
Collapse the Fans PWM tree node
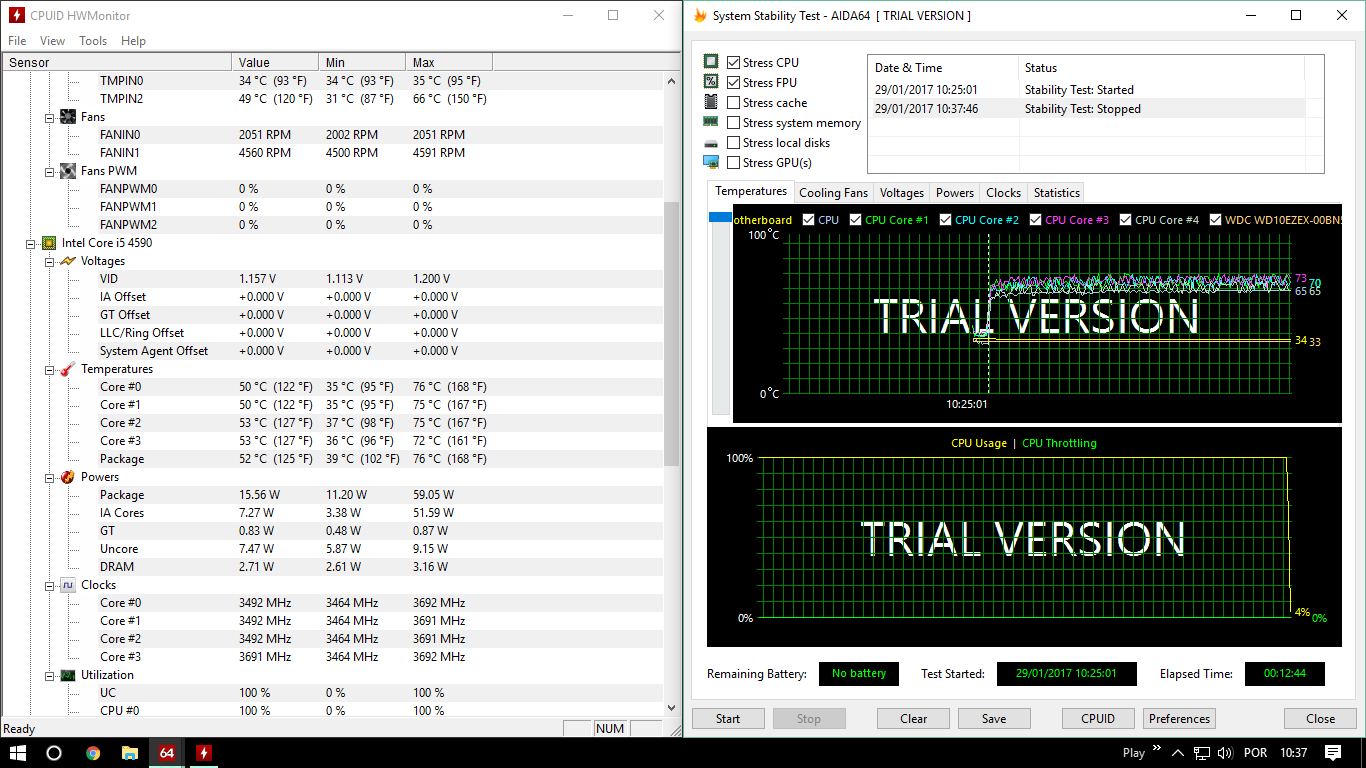[50, 171]
